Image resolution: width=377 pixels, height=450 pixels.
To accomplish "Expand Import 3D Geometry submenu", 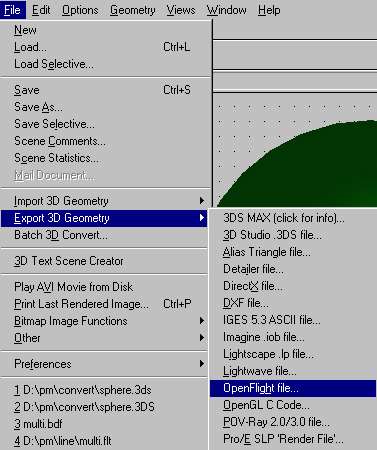I will (x=105, y=201).
